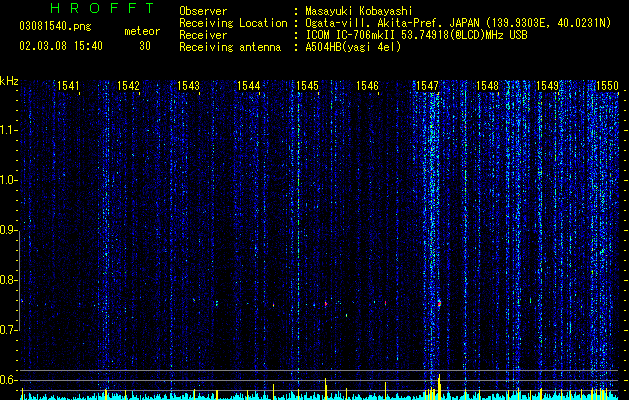Click the Receiving antenna label
The width and height of the screenshot is (629, 400).
[x=230, y=47]
